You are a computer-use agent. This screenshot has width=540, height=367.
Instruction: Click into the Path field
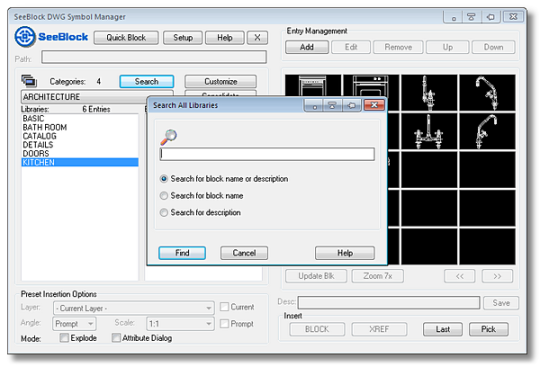154,57
